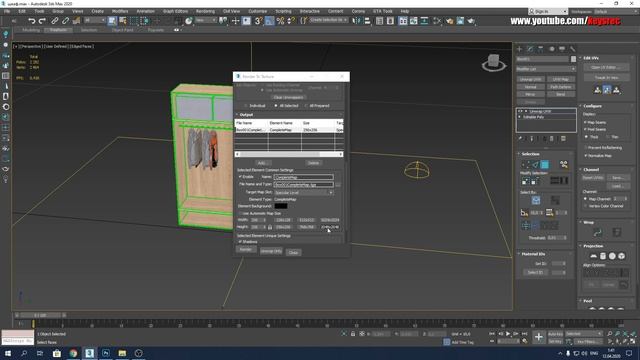Collapse the Edit UVs rollout
The height and width of the screenshot is (360, 640).
coord(591,58)
